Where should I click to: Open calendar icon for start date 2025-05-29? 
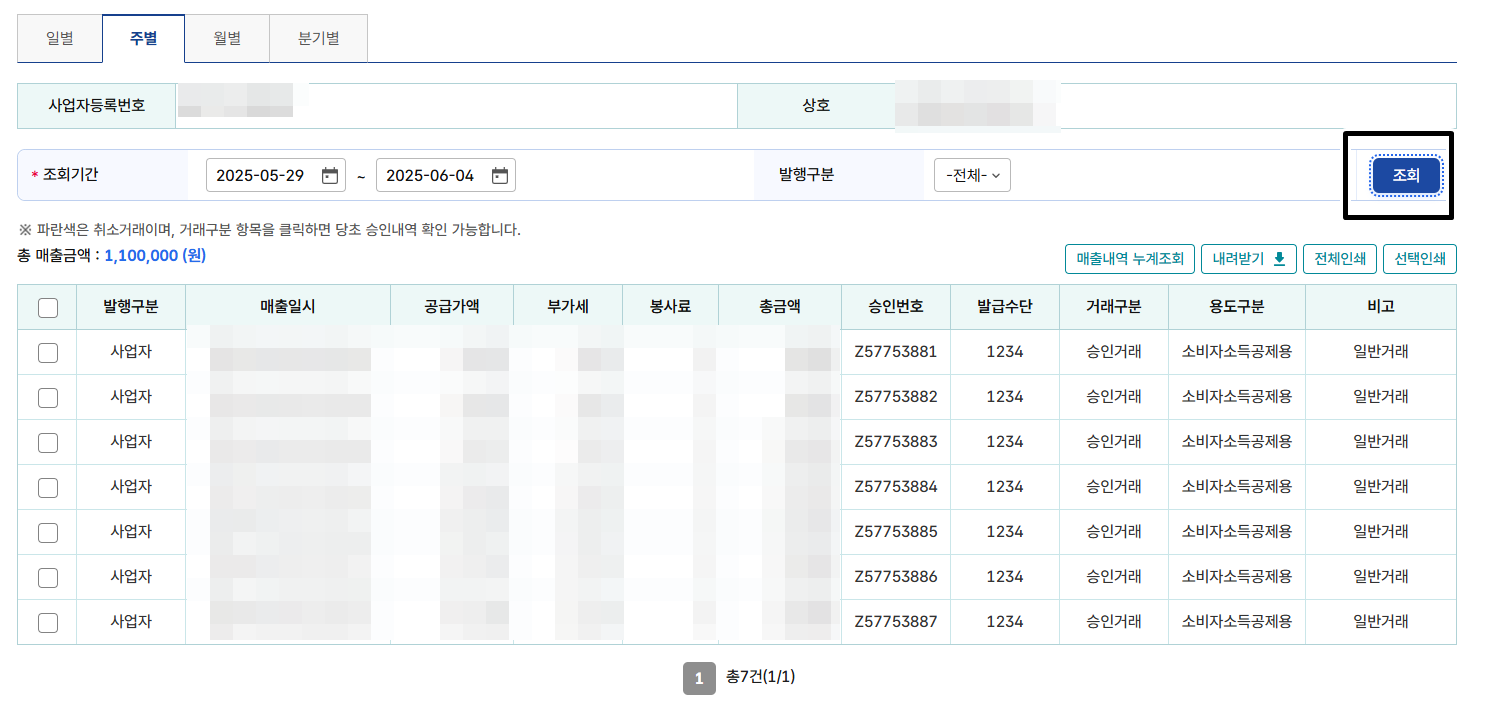coord(330,176)
